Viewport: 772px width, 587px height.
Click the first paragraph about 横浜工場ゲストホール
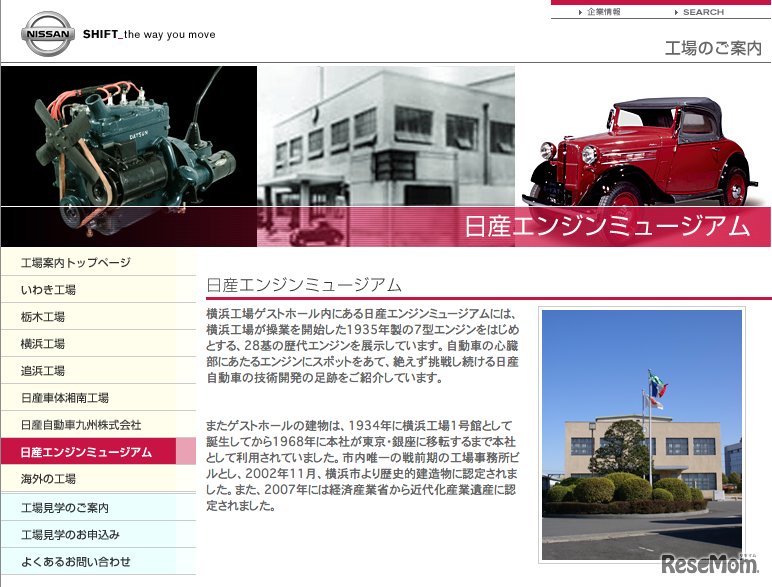pos(362,346)
